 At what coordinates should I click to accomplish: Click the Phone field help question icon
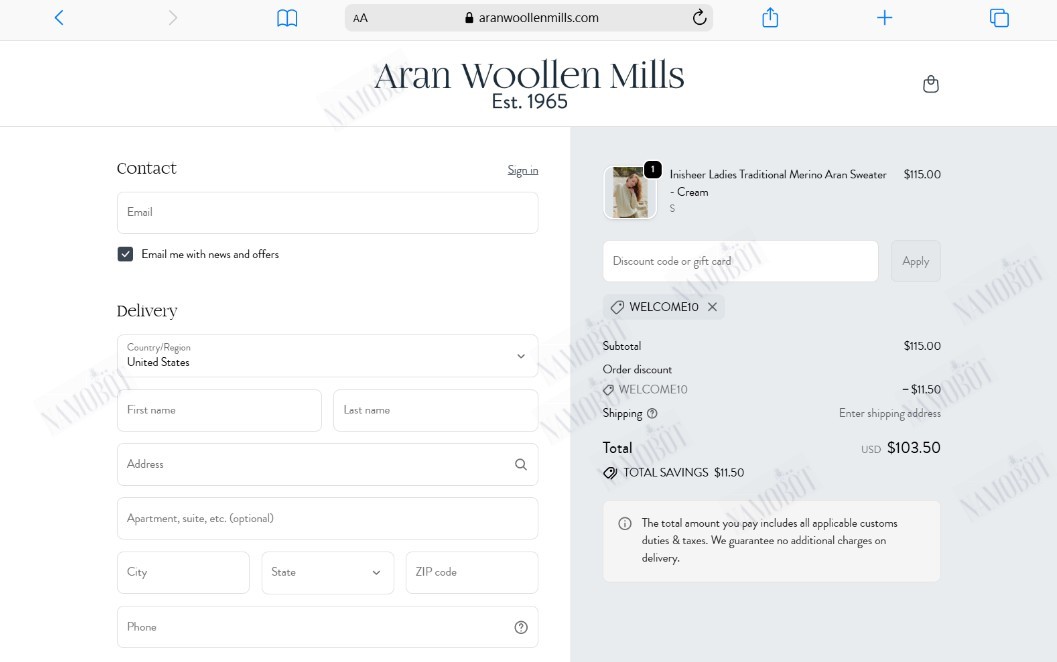point(520,627)
